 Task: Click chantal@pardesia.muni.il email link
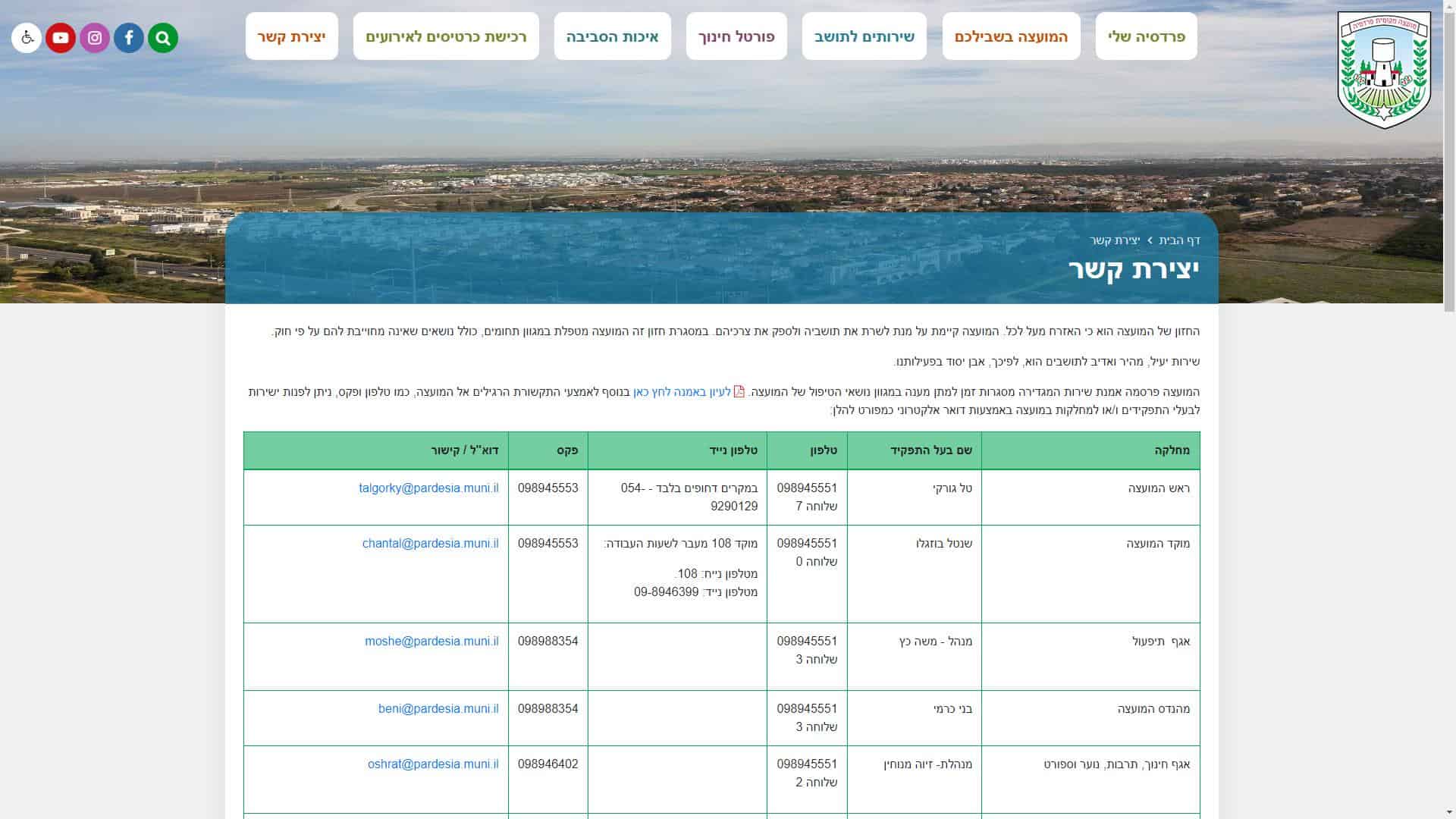pyautogui.click(x=430, y=544)
